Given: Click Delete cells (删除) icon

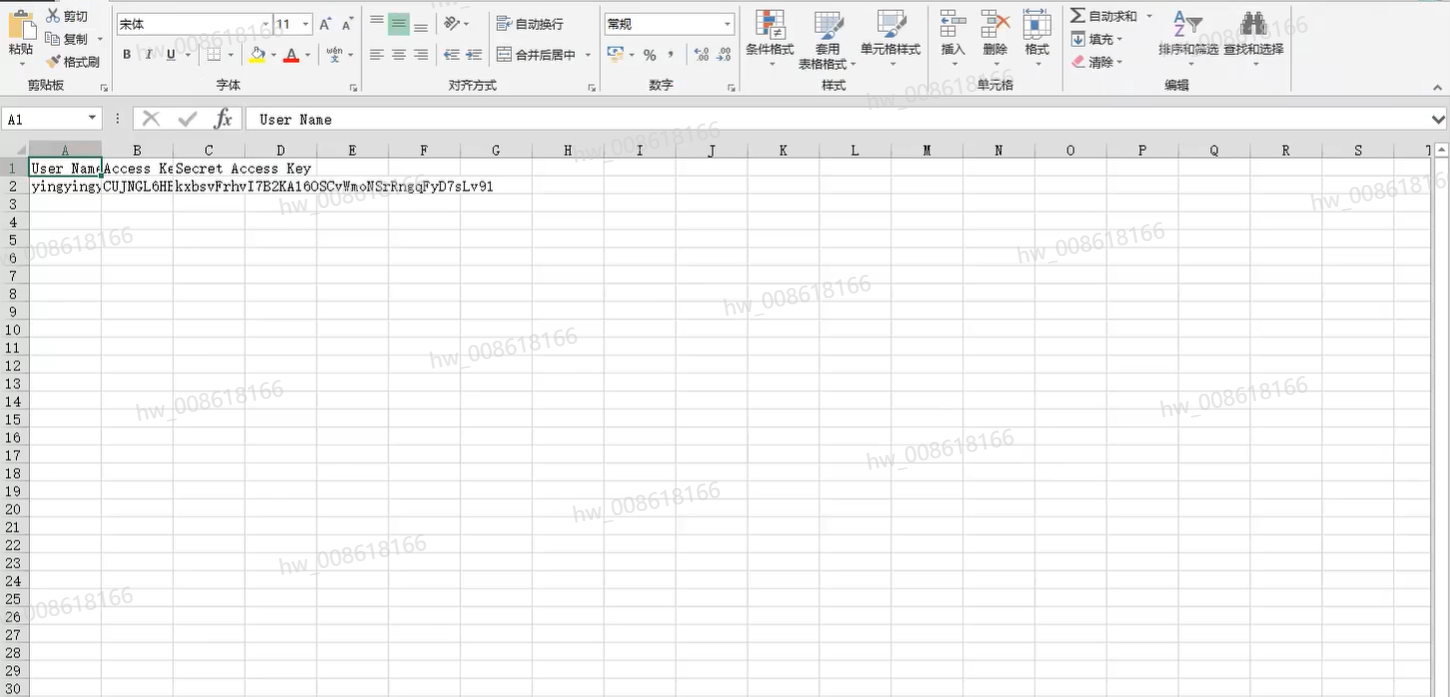Looking at the screenshot, I should tap(995, 25).
